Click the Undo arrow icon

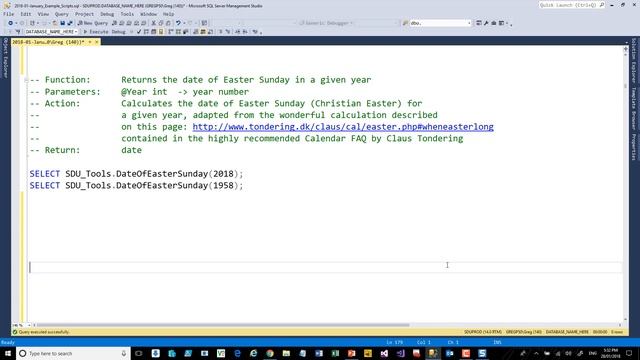tap(178, 23)
